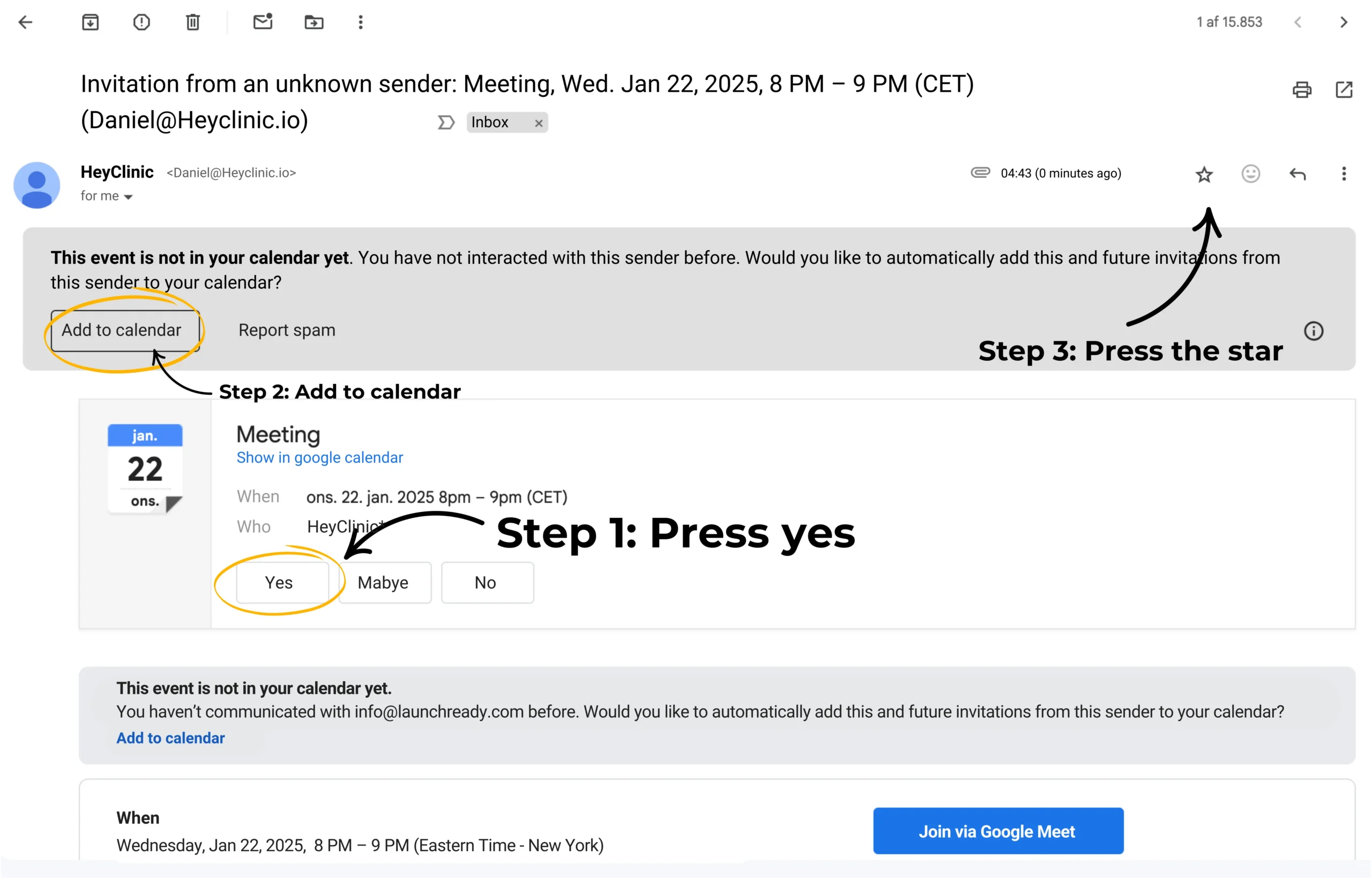This screenshot has width=1372, height=878.
Task: Respond Yes to the meeting invitation
Action: pyautogui.click(x=281, y=583)
